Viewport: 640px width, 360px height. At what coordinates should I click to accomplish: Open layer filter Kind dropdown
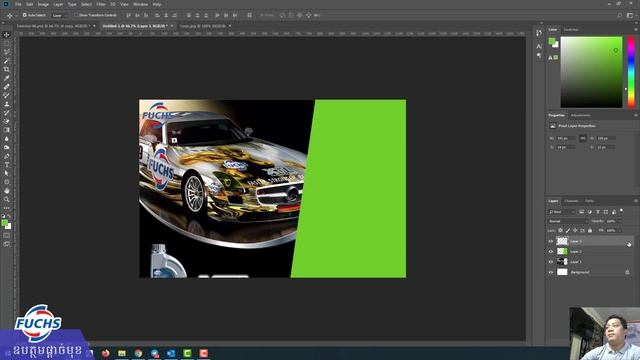tap(562, 212)
